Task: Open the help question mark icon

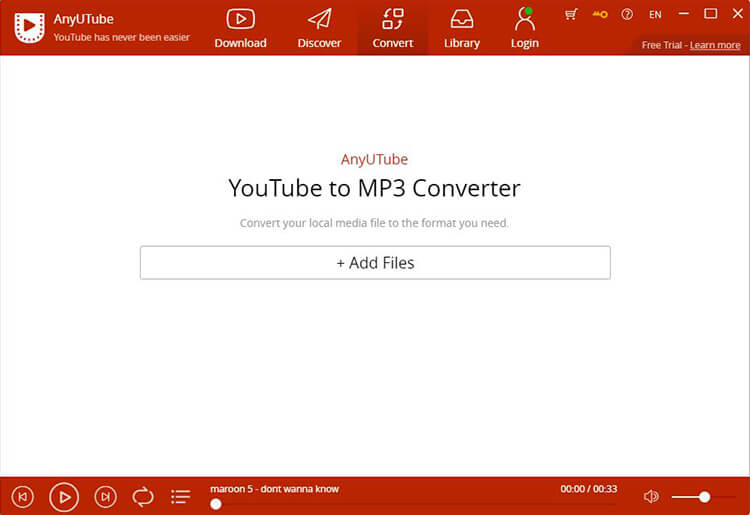Action: 627,14
